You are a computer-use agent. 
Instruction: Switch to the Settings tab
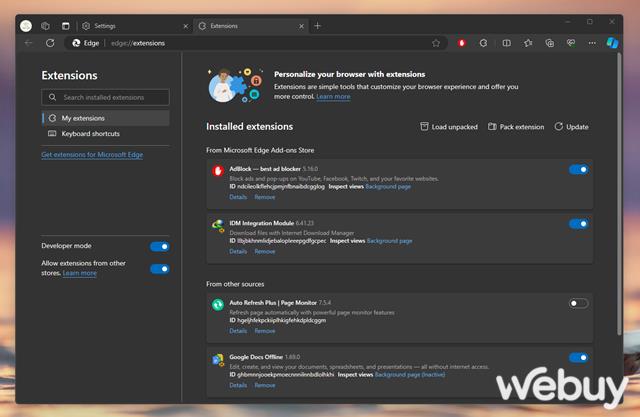click(x=135, y=26)
